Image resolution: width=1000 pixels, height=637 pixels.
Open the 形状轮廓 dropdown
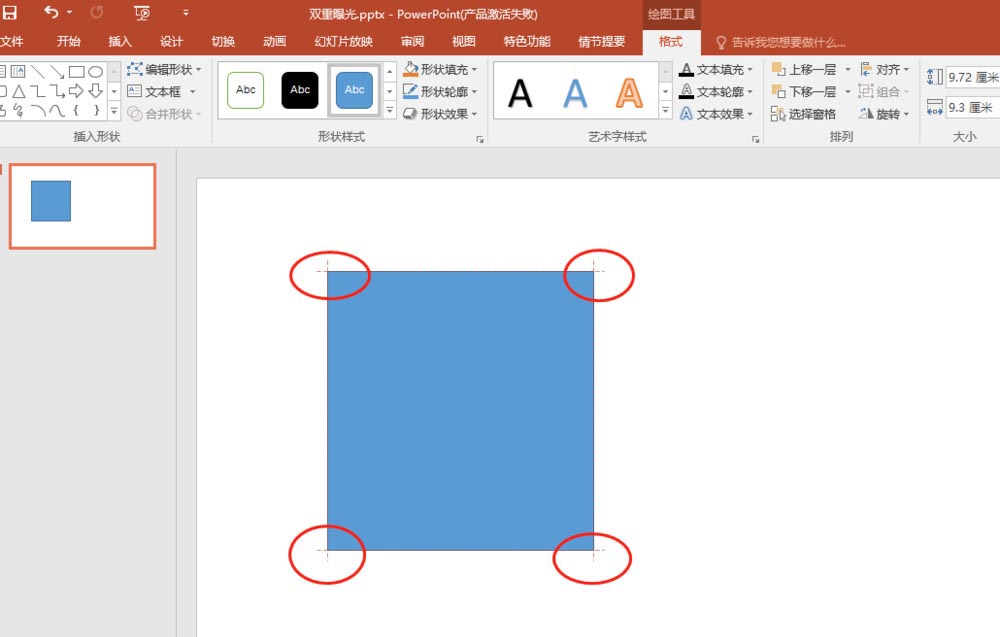[440, 91]
